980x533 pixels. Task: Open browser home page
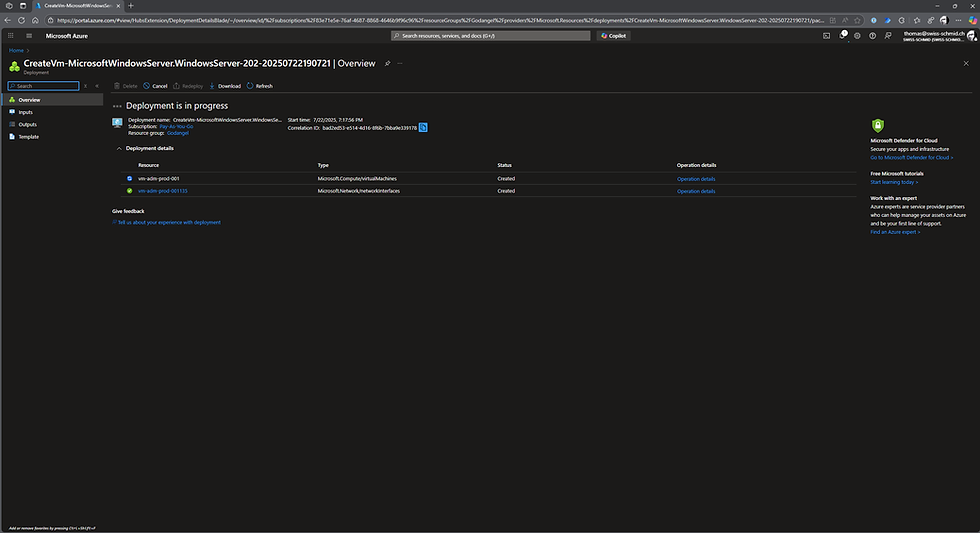pyautogui.click(x=35, y=20)
